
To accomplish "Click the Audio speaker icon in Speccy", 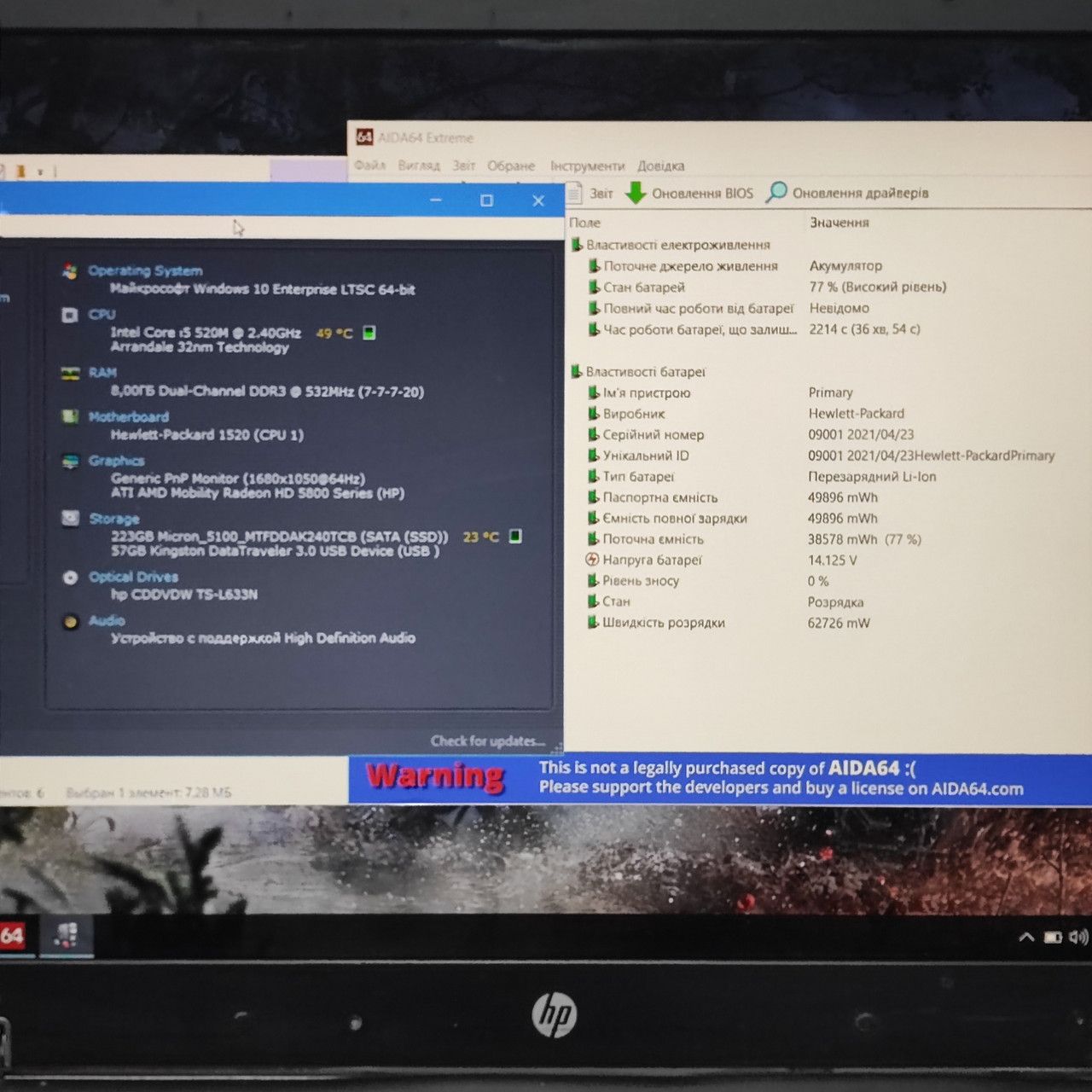I will (x=70, y=621).
